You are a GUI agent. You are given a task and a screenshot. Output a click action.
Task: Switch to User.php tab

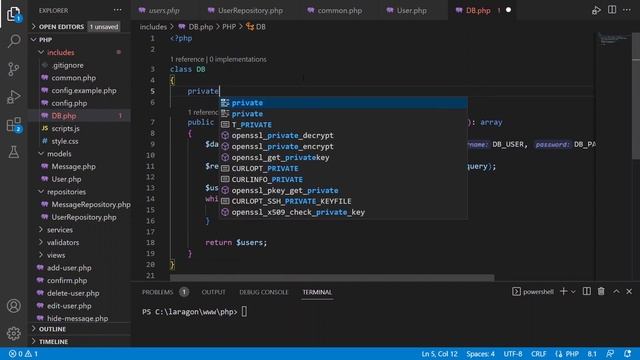[x=411, y=10]
